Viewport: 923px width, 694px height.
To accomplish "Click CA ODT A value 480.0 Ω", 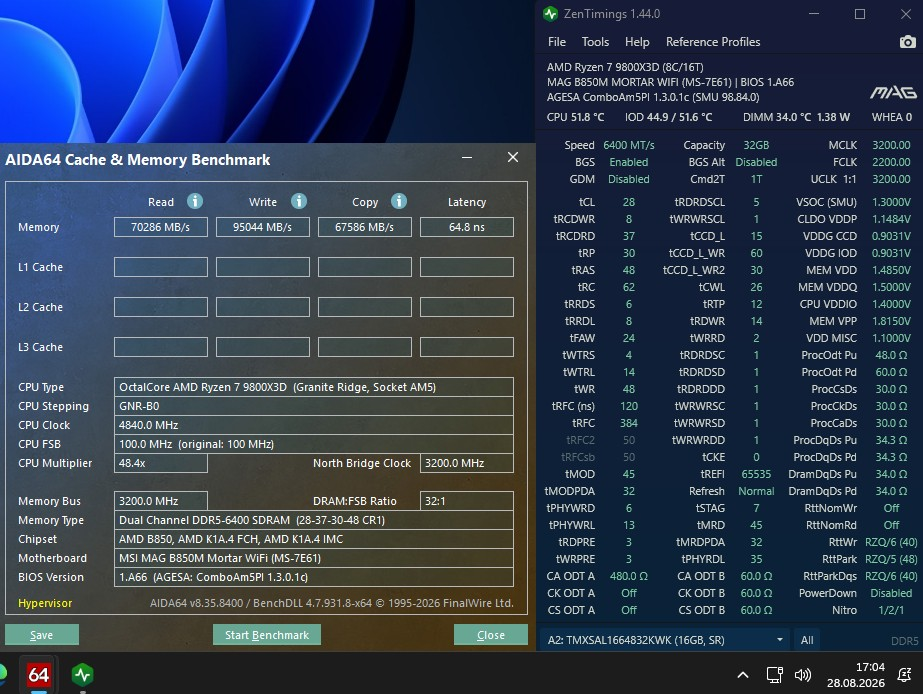I will [629, 576].
